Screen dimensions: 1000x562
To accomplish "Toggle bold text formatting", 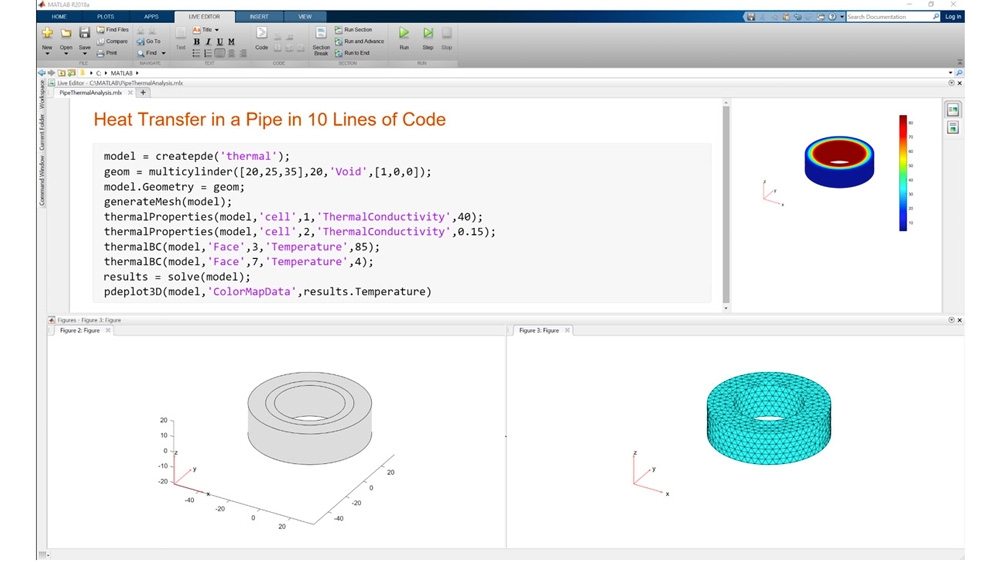I will click(x=196, y=42).
